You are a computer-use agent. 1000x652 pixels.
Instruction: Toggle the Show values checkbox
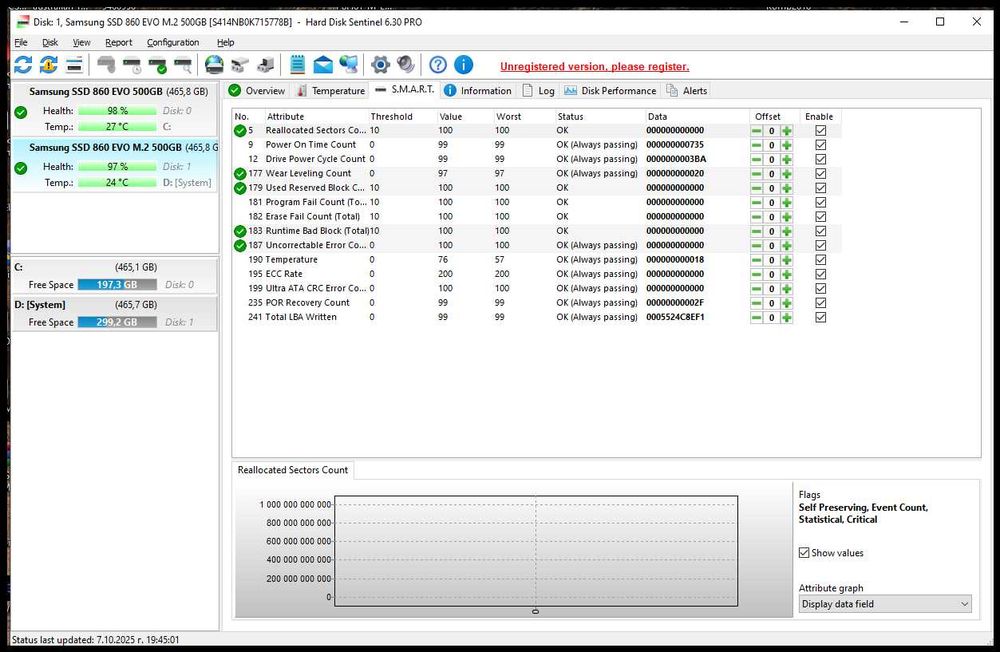pyautogui.click(x=805, y=553)
